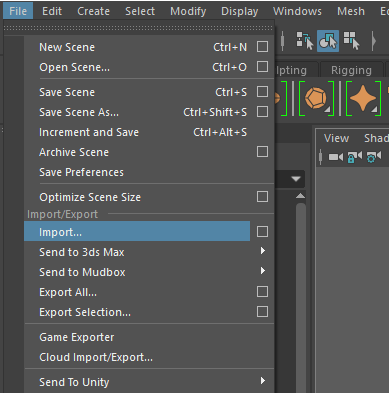The image size is (389, 393).
Task: Open the viewport View menu
Action: 336,138
